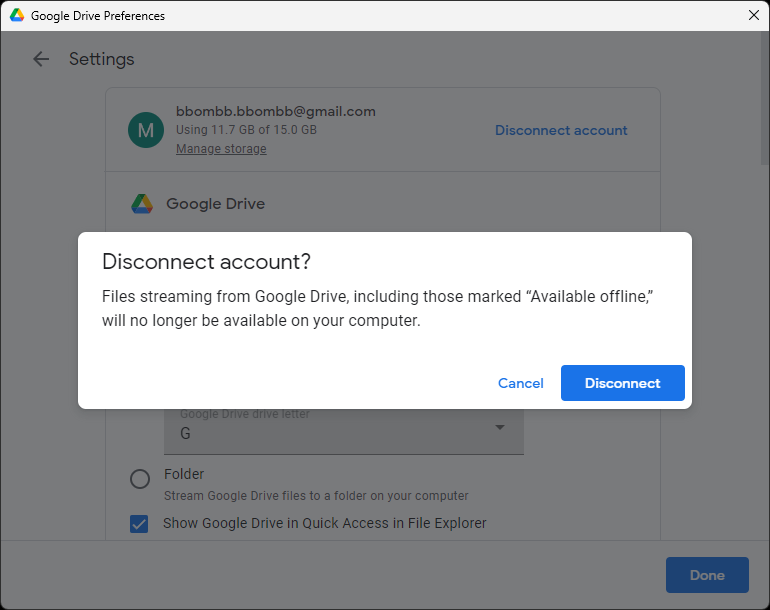Open the Manage storage link
Viewport: 770px width, 610px height.
pyautogui.click(x=221, y=149)
